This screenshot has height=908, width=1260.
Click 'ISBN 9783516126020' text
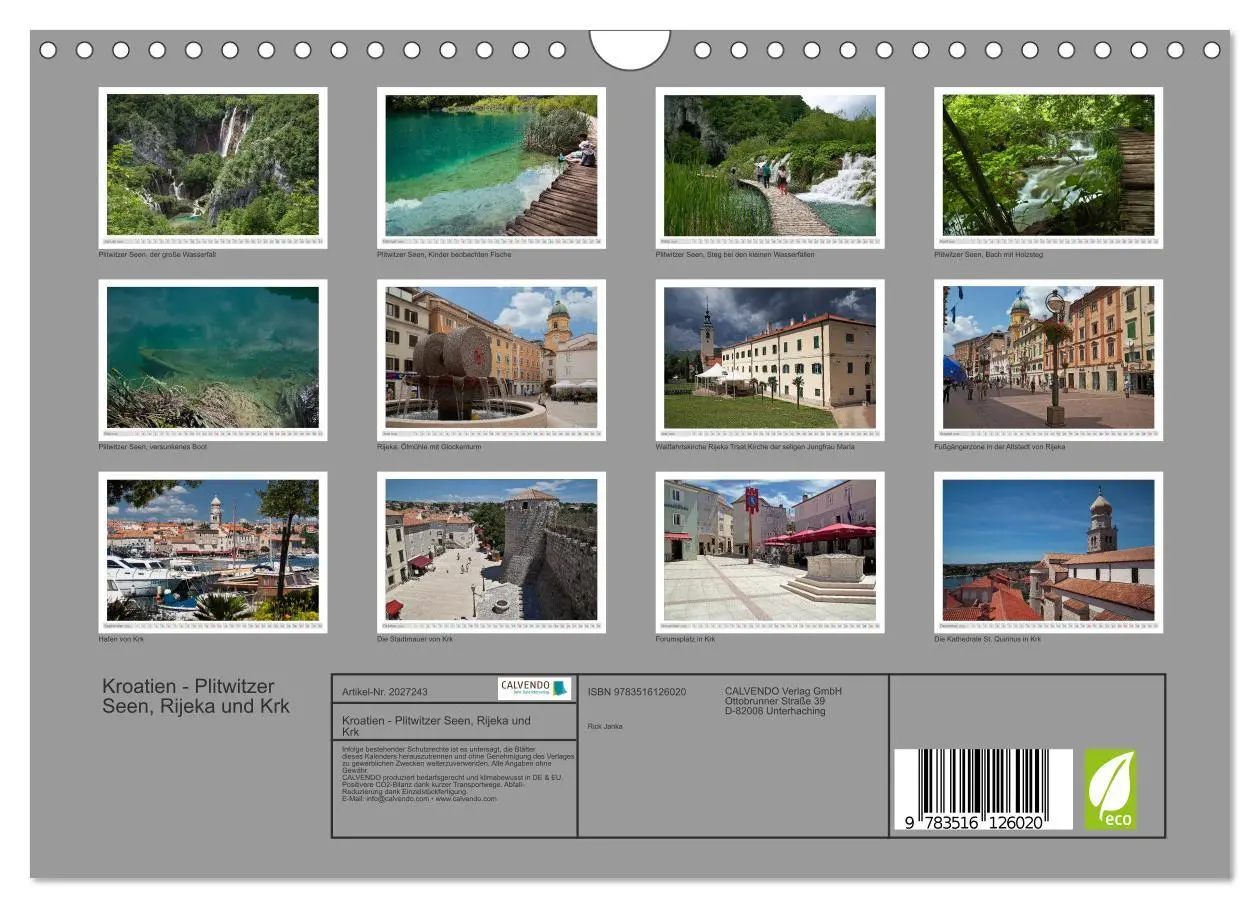coord(637,692)
